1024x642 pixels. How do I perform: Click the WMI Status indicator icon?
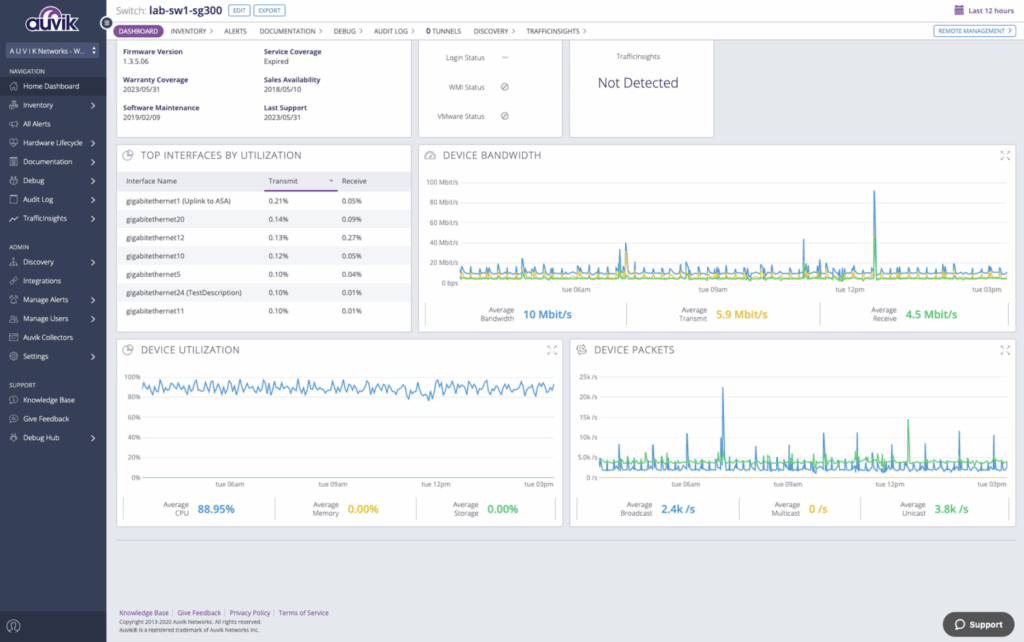click(505, 87)
